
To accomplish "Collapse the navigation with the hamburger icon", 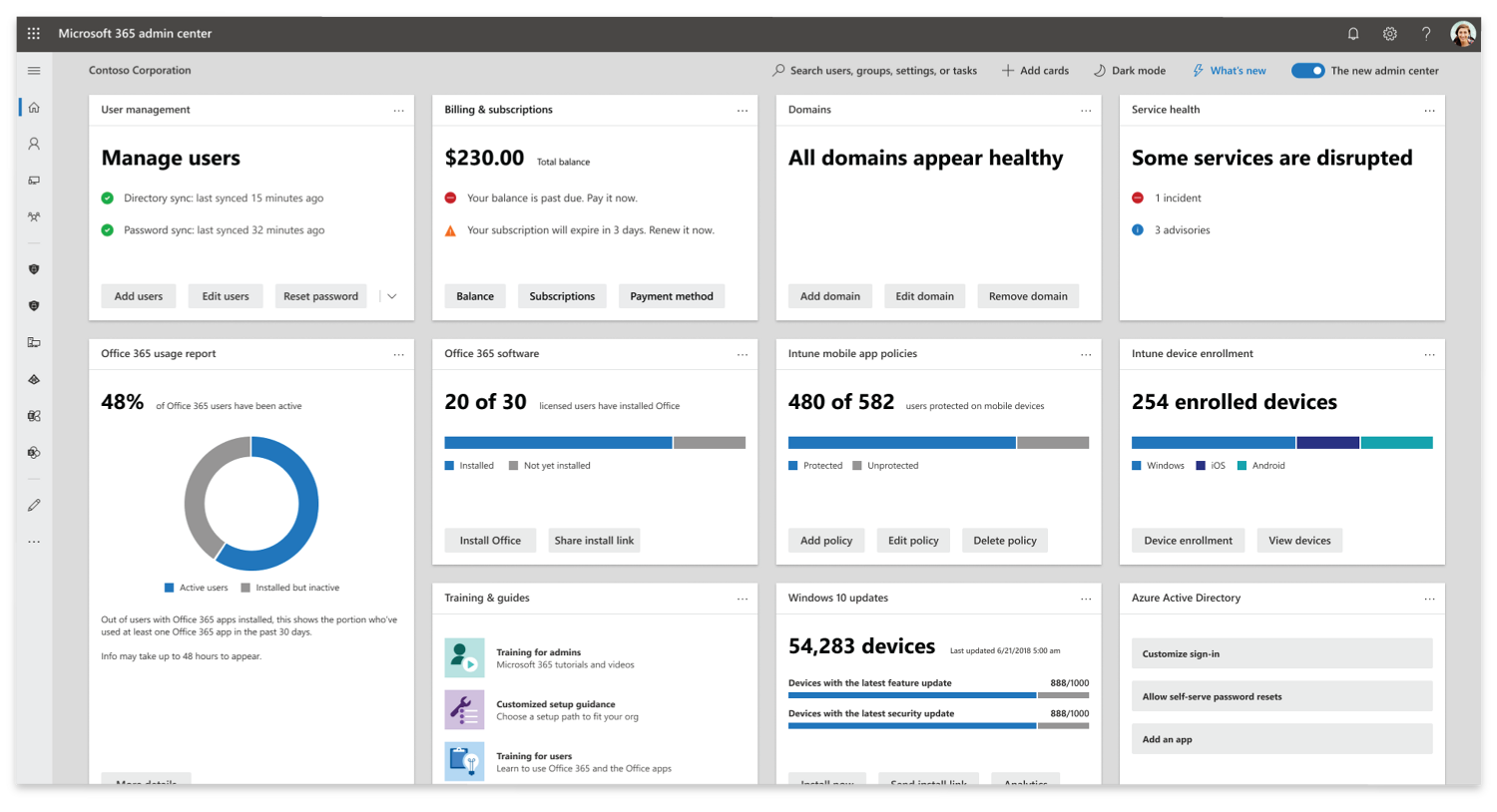I will click(33, 70).
